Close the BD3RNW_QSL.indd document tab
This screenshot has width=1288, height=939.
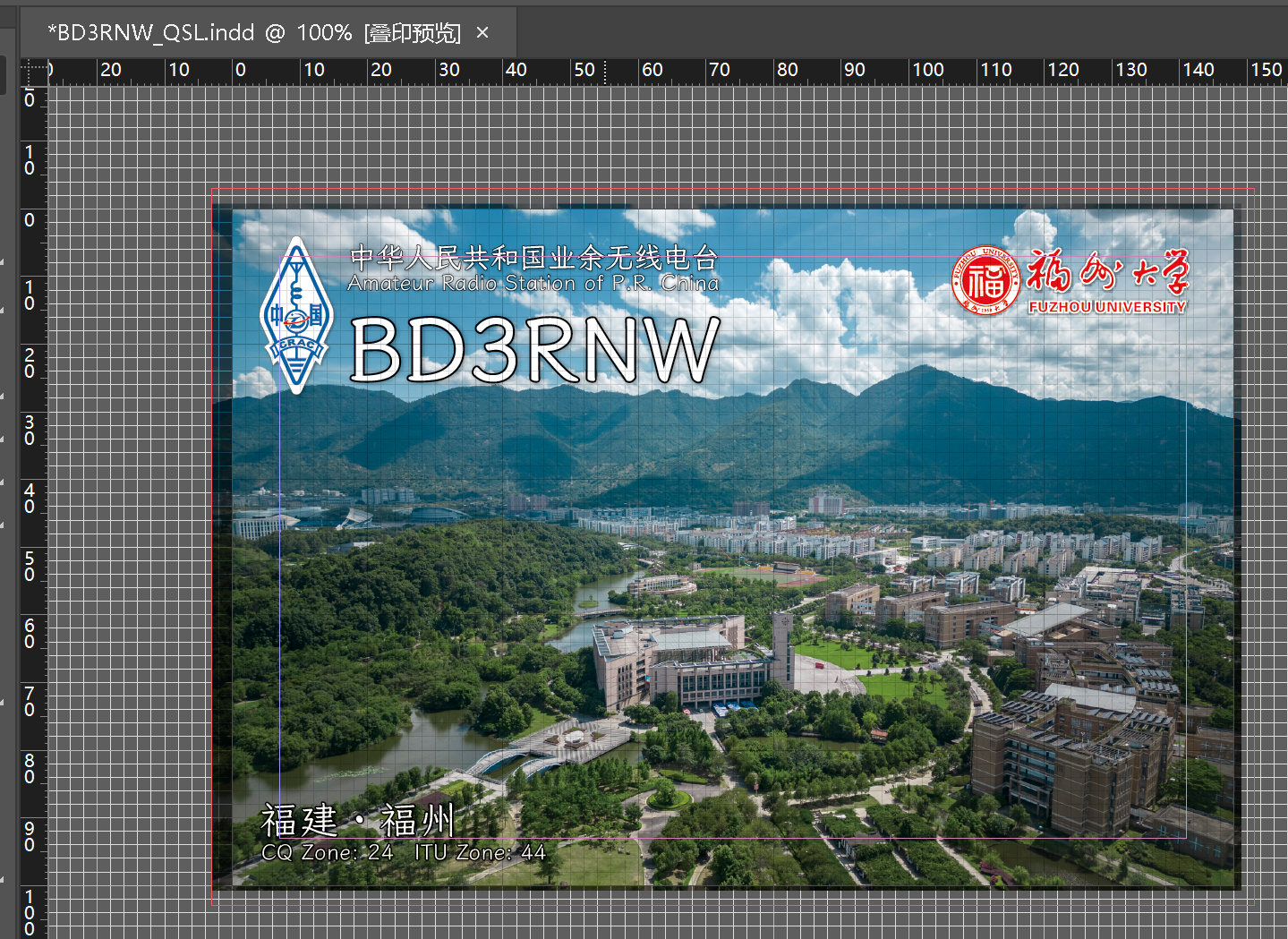tap(482, 33)
